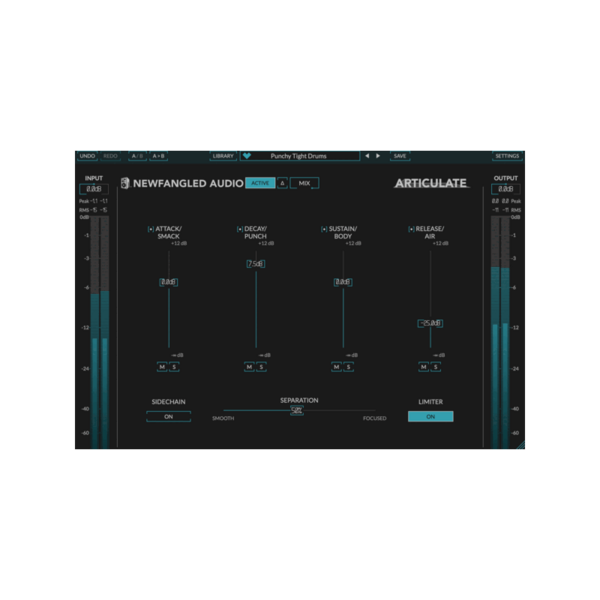Mute the Decay/Punch band
The width and height of the screenshot is (600, 600).
[x=249, y=367]
